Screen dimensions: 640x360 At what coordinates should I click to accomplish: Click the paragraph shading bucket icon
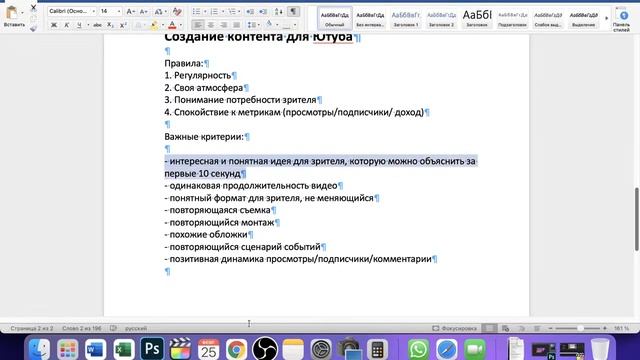pyautogui.click(x=269, y=25)
